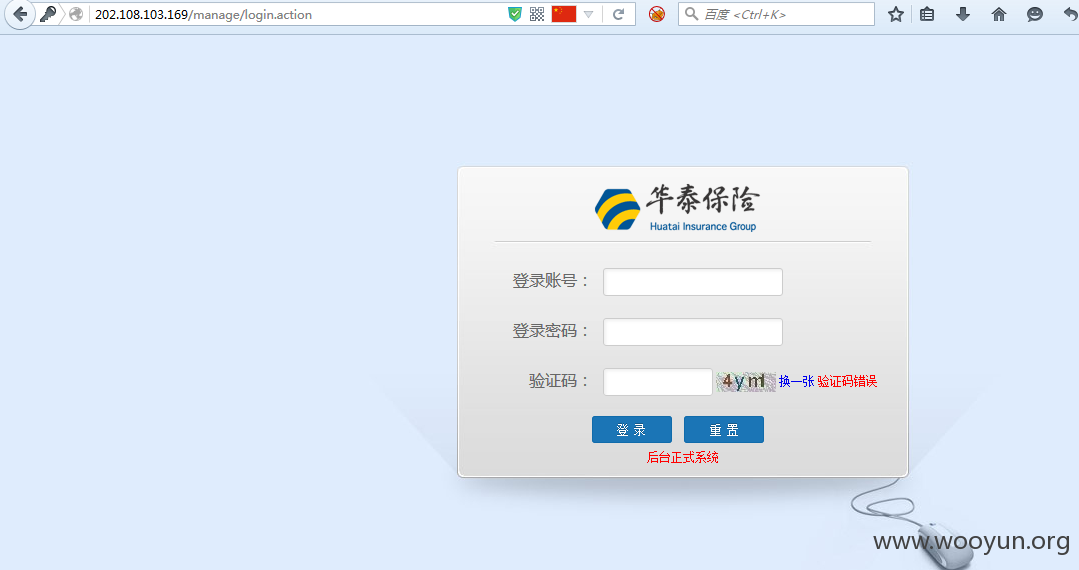Expand the address bar history dropdown arrow
1079x570 pixels.
588,14
